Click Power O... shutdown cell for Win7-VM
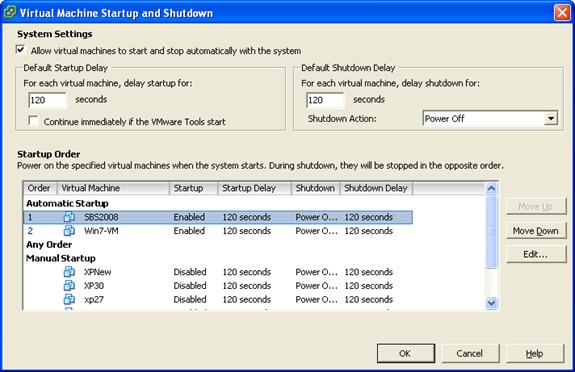The image size is (575, 372). tap(316, 231)
